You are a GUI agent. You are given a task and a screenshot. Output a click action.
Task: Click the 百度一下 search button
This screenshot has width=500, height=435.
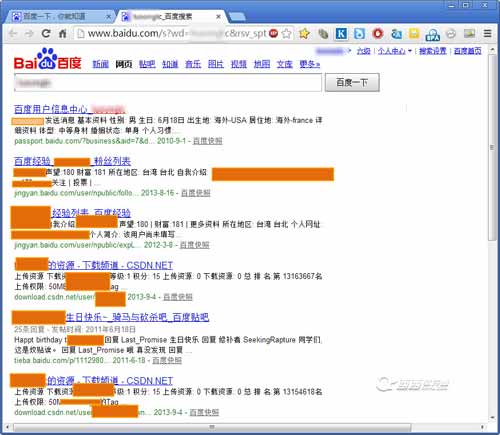[x=352, y=82]
